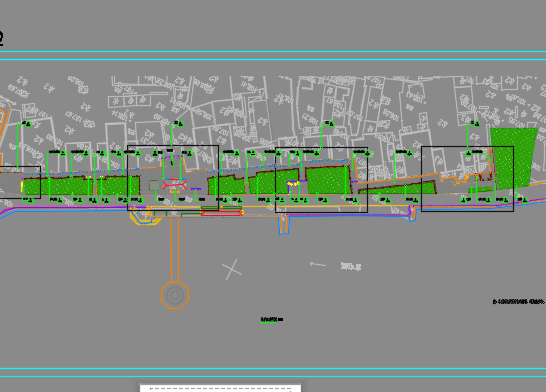Viewport: 546px width, 392px height.
Task: Click the small dark green square in plaza
Action: click(154, 185)
